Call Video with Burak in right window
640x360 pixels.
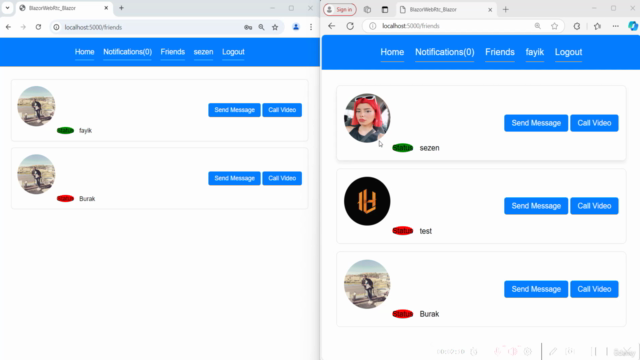(594, 289)
